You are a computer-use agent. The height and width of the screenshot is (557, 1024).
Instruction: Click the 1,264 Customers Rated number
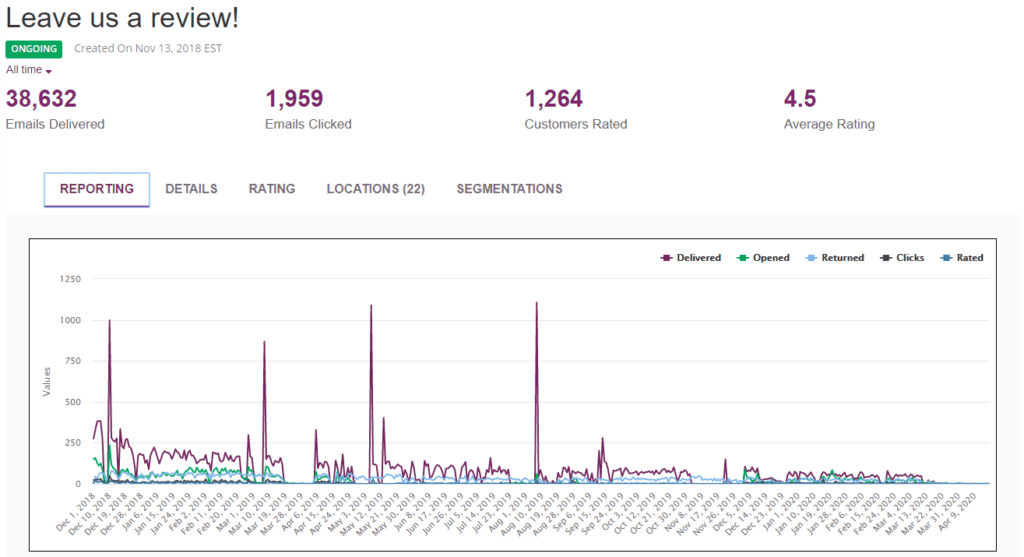[554, 99]
